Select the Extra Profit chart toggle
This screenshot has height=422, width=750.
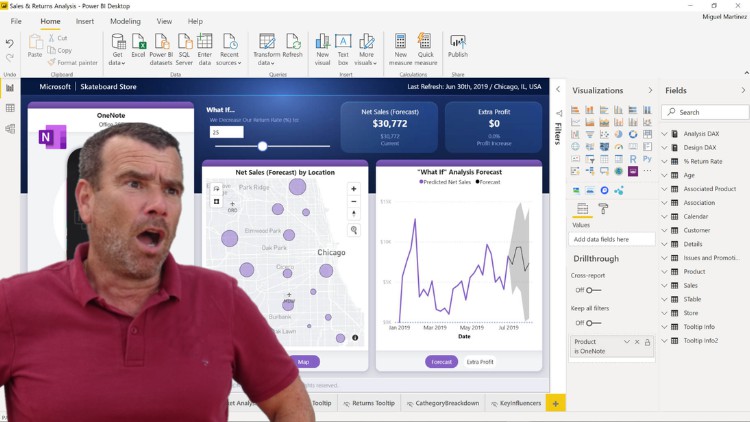pyautogui.click(x=480, y=362)
